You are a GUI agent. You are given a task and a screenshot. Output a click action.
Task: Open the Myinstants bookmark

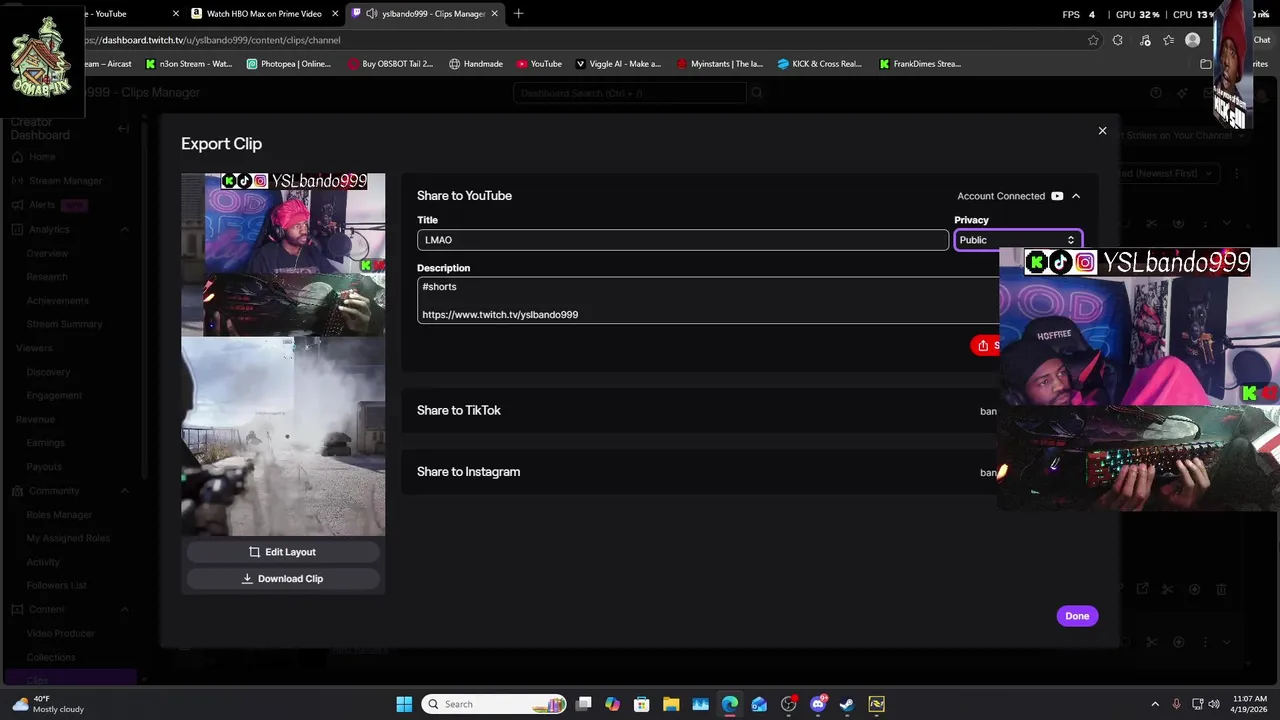click(720, 64)
